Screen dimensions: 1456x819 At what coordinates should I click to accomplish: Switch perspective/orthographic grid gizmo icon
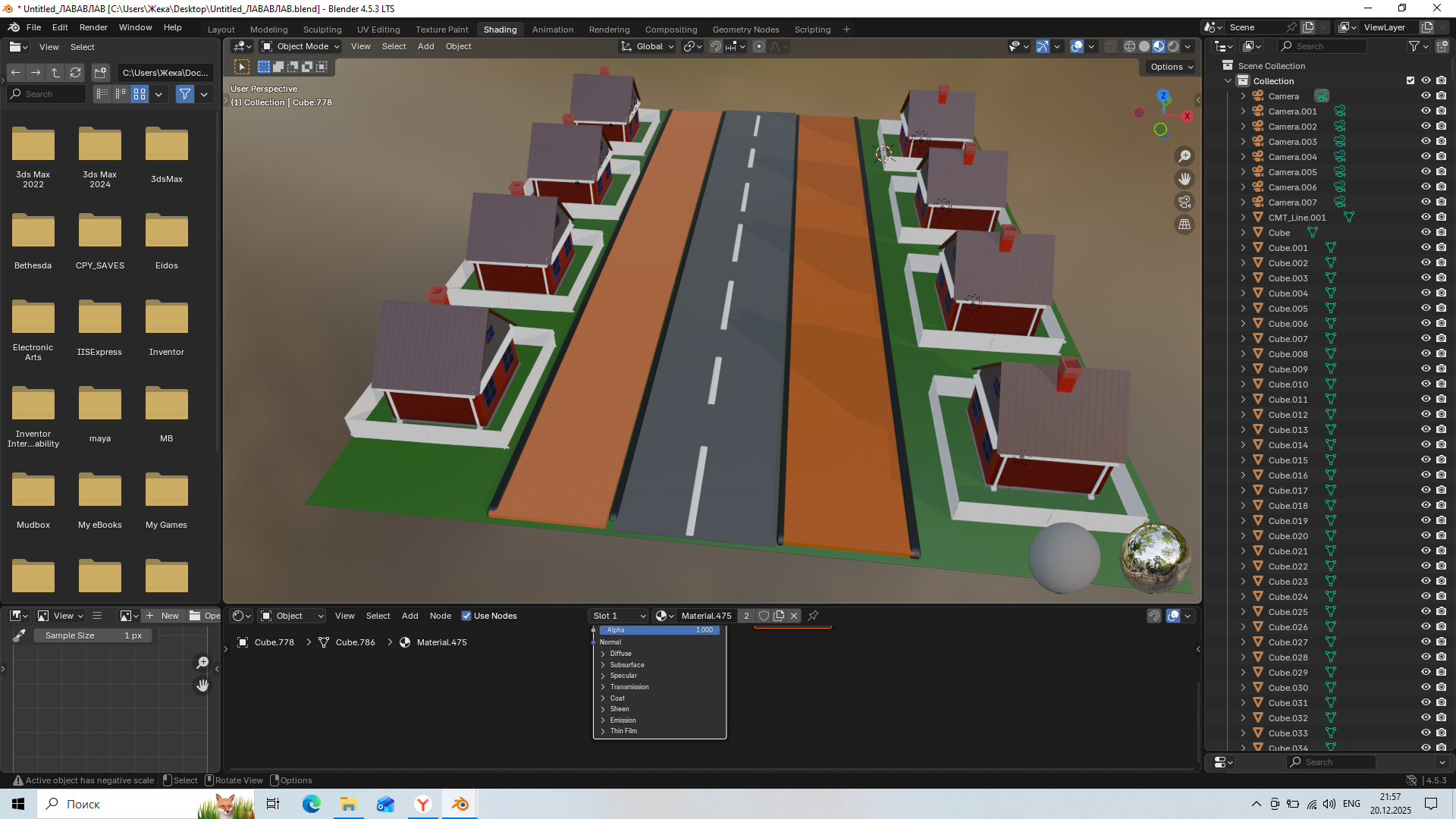coord(1184,224)
